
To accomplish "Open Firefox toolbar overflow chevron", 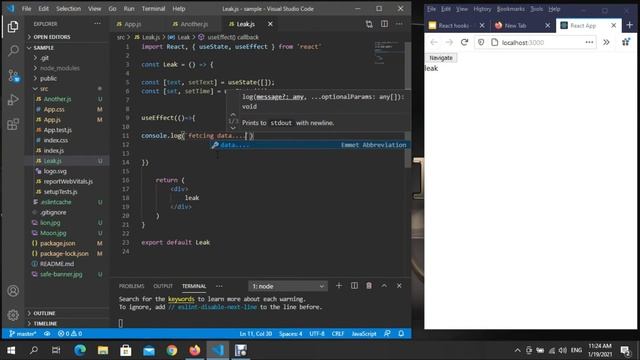I will tap(606, 42).
